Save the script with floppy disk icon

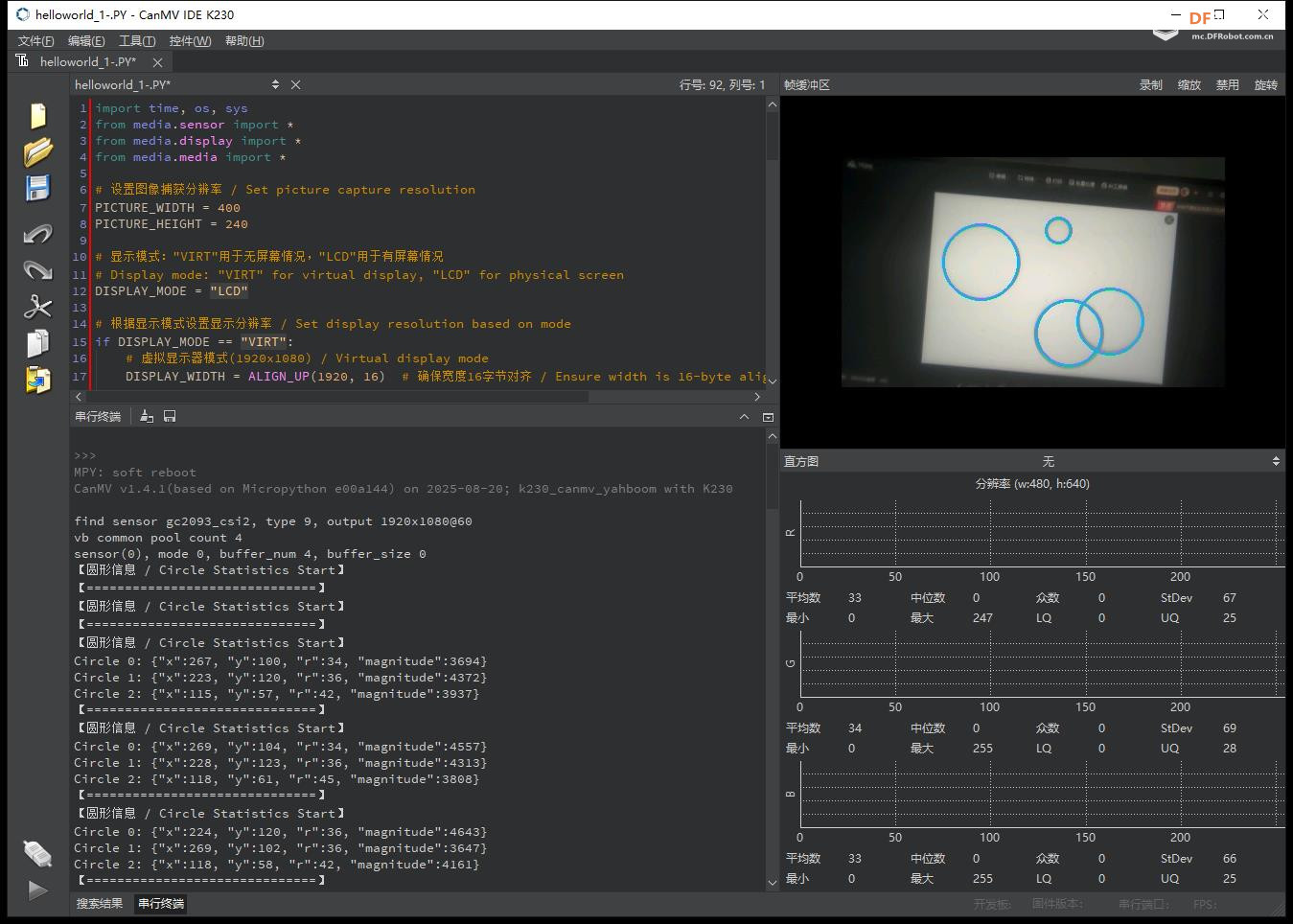click(37, 188)
